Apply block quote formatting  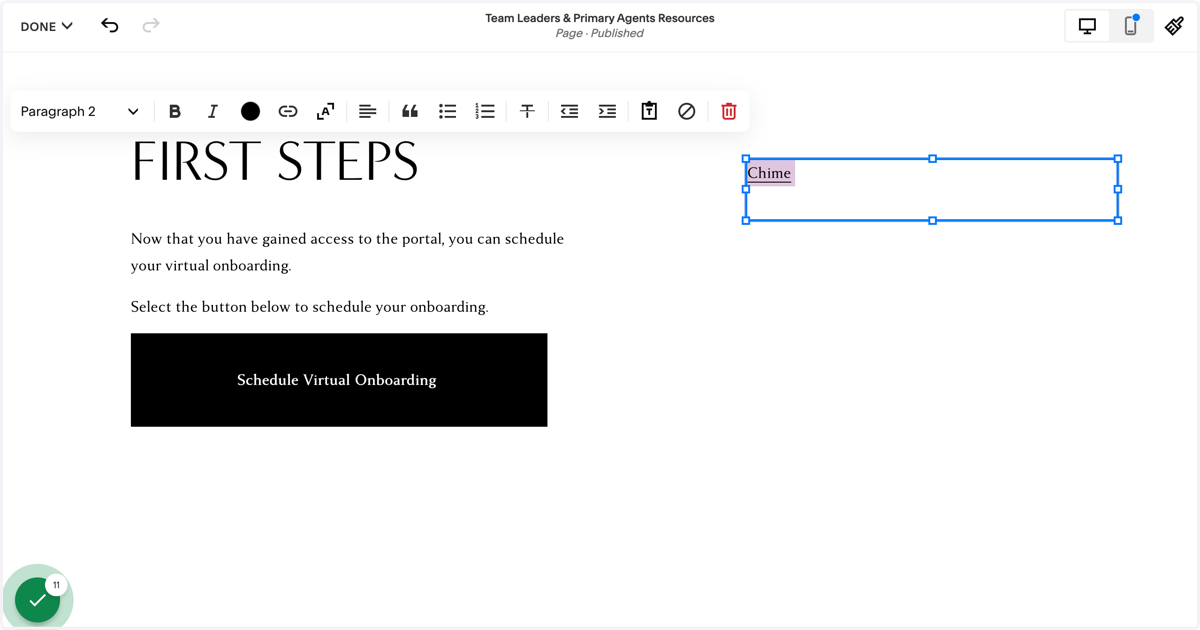point(410,111)
